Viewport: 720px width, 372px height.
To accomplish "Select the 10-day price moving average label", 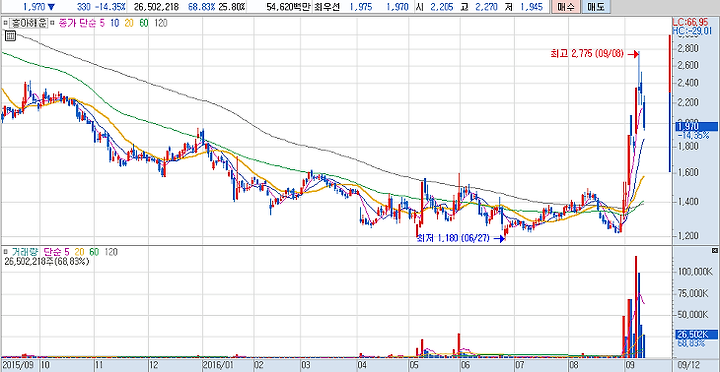I will pyautogui.click(x=115, y=23).
